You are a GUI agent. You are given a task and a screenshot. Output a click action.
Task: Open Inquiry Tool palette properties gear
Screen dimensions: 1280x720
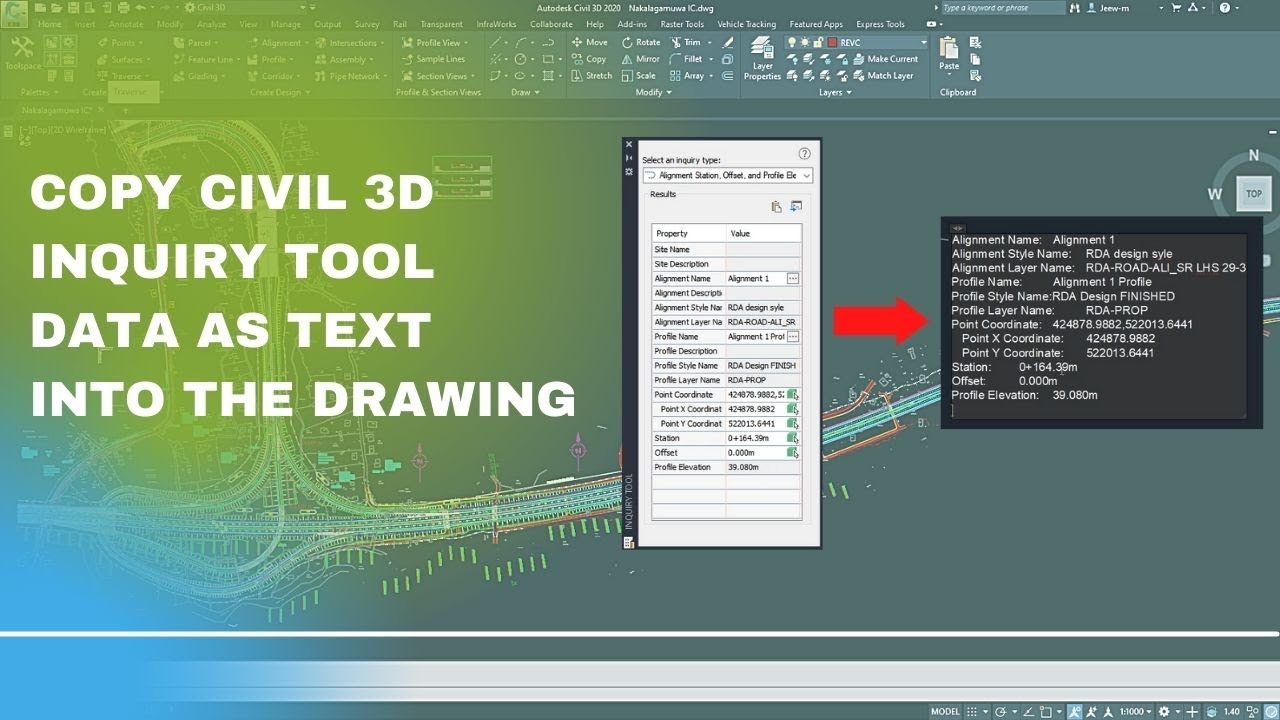click(629, 172)
